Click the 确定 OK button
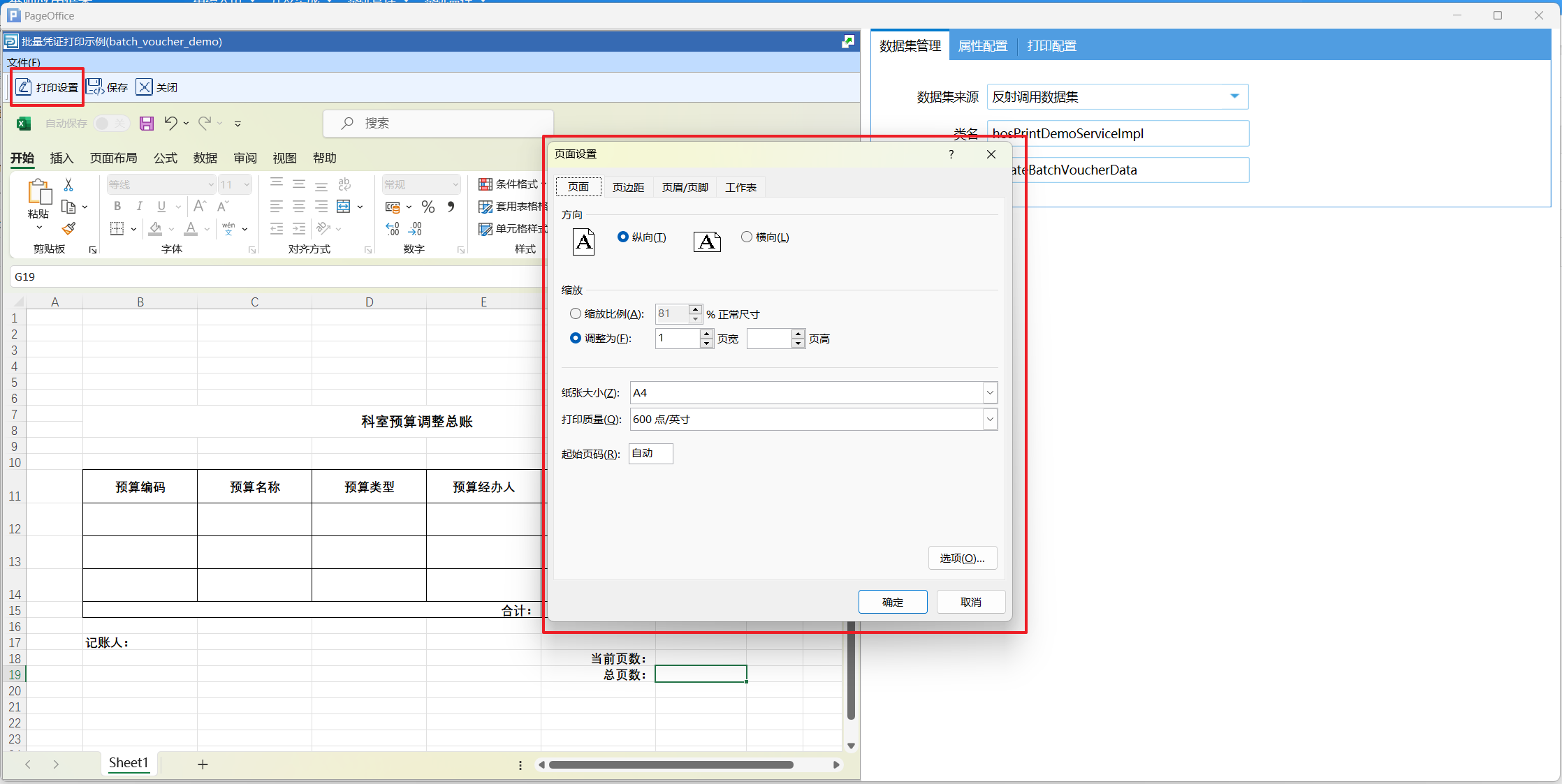The image size is (1562, 784). tap(893, 602)
